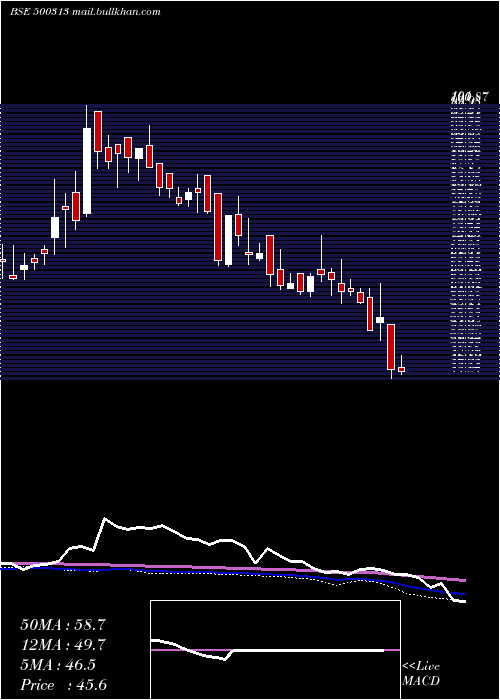Click the BSE 500313 mail.bullkhan.com header text
The image size is (500, 700).
point(85,12)
